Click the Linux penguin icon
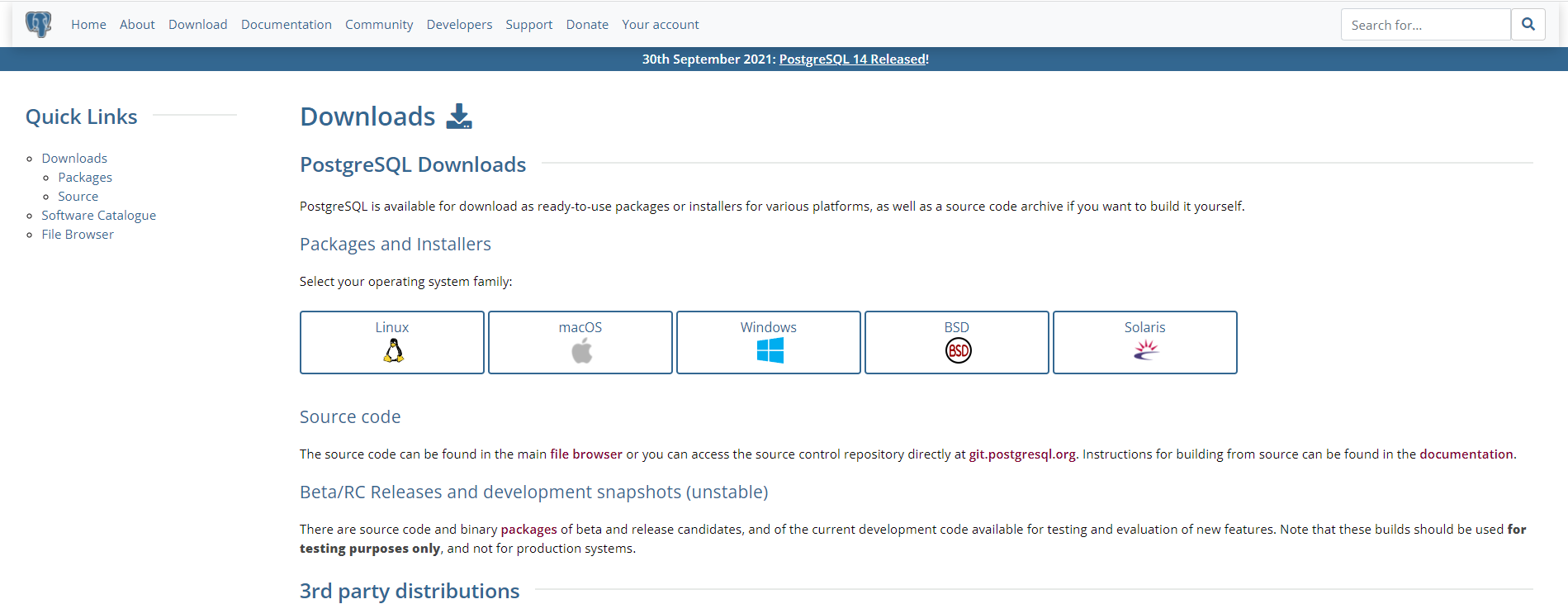The height and width of the screenshot is (604, 1568). coord(393,351)
